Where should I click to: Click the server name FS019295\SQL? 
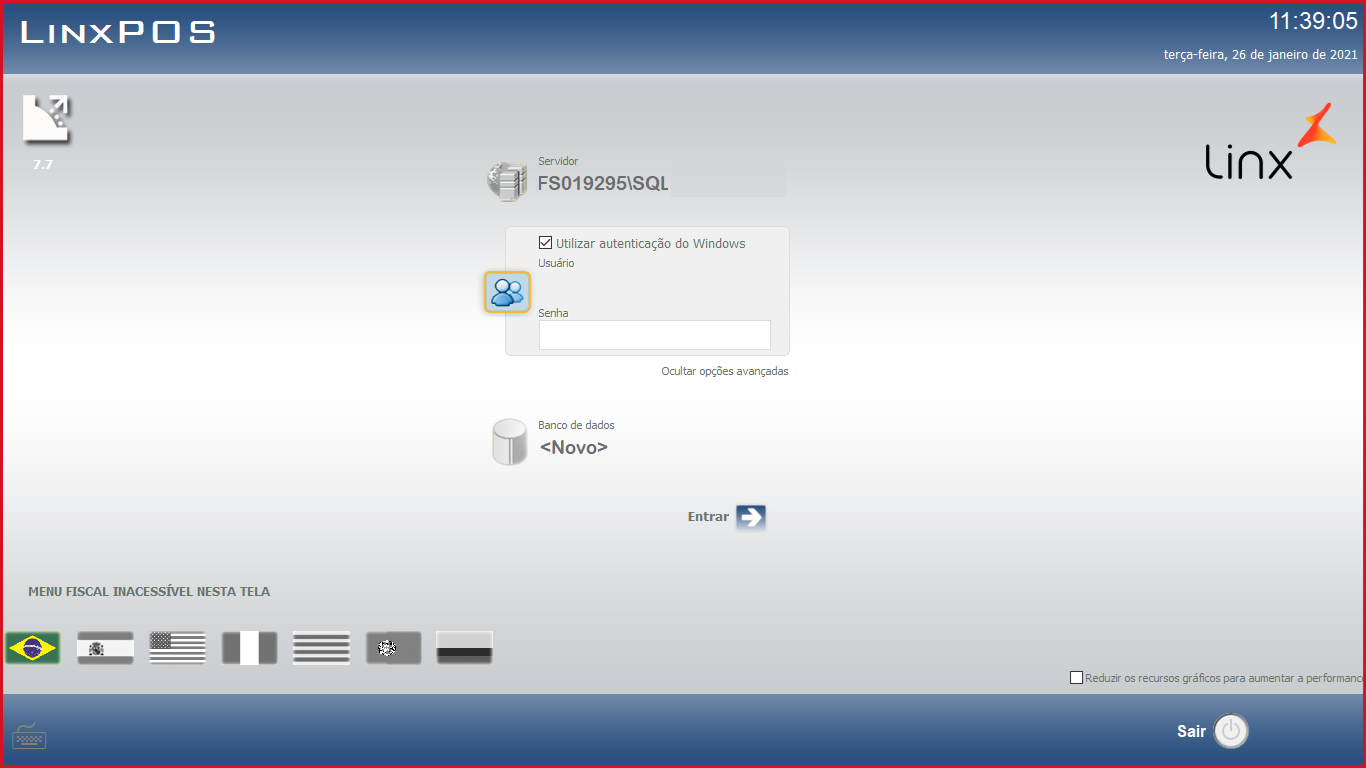(x=603, y=184)
